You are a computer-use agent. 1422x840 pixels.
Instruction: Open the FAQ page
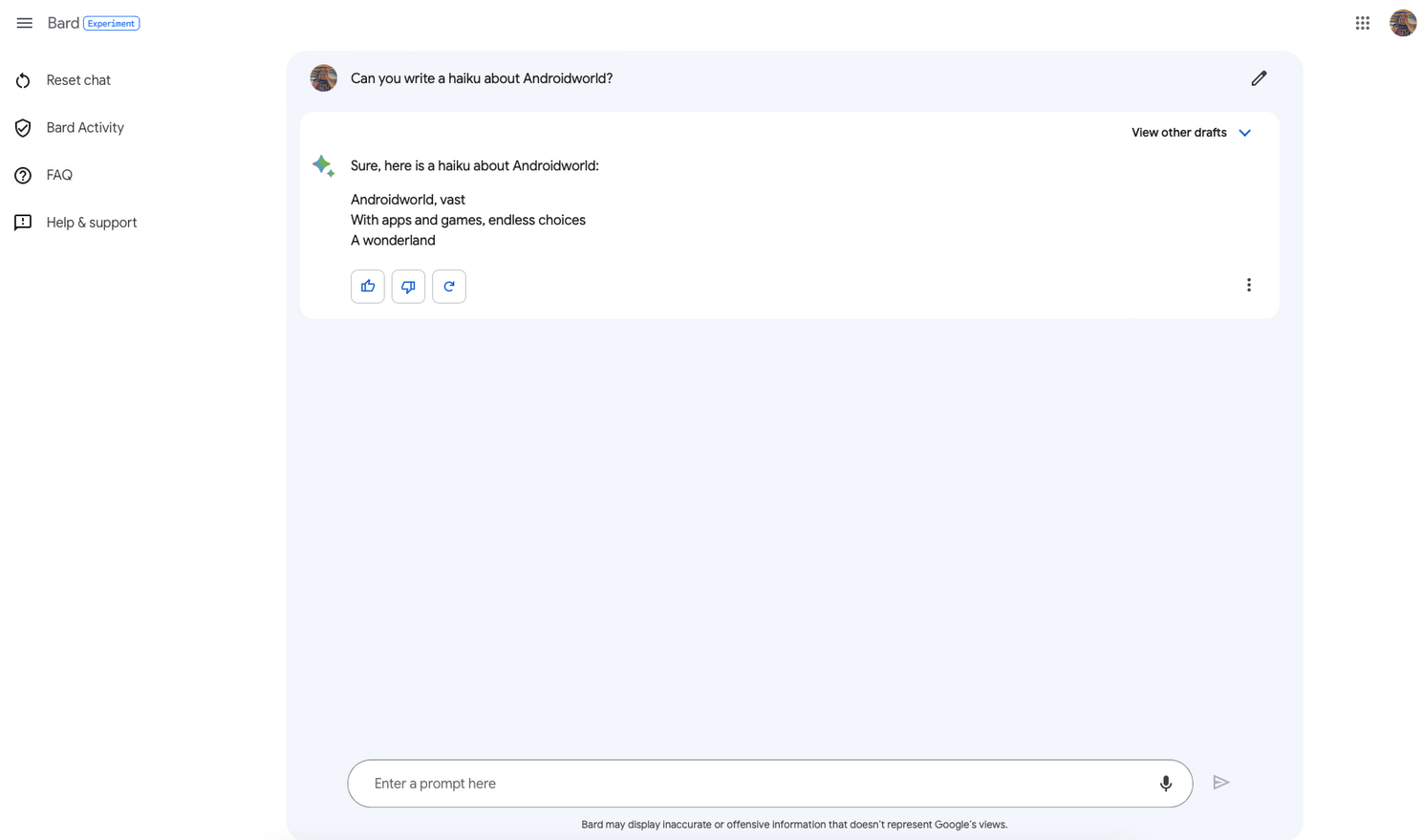pyautogui.click(x=59, y=175)
